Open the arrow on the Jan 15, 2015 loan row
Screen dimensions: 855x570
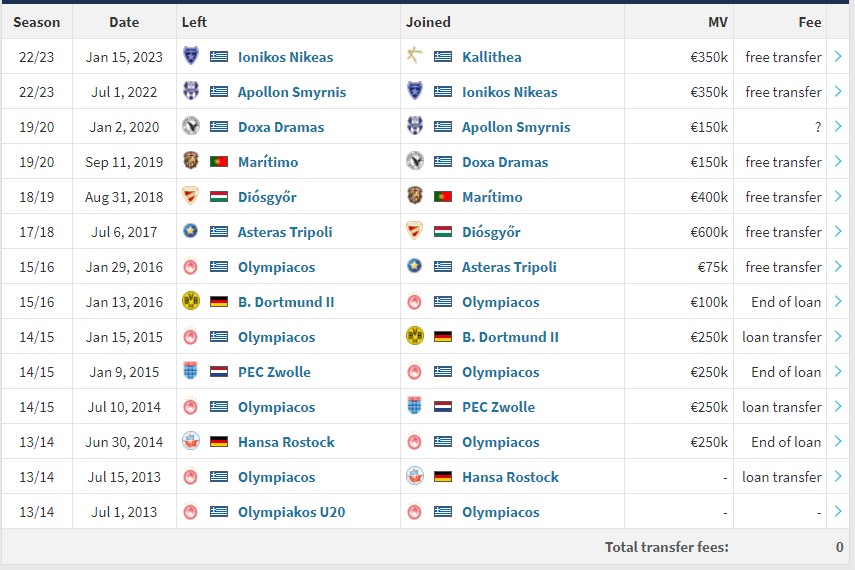click(x=838, y=337)
